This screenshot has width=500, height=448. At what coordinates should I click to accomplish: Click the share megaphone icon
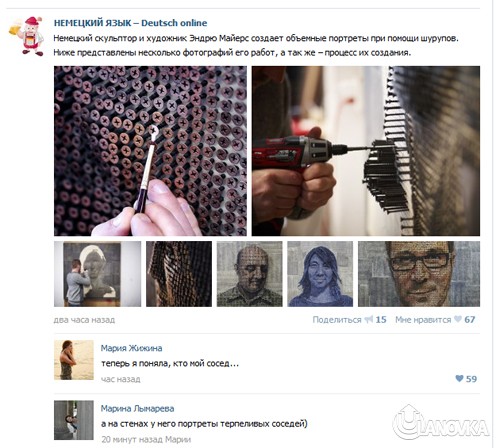coord(369,319)
